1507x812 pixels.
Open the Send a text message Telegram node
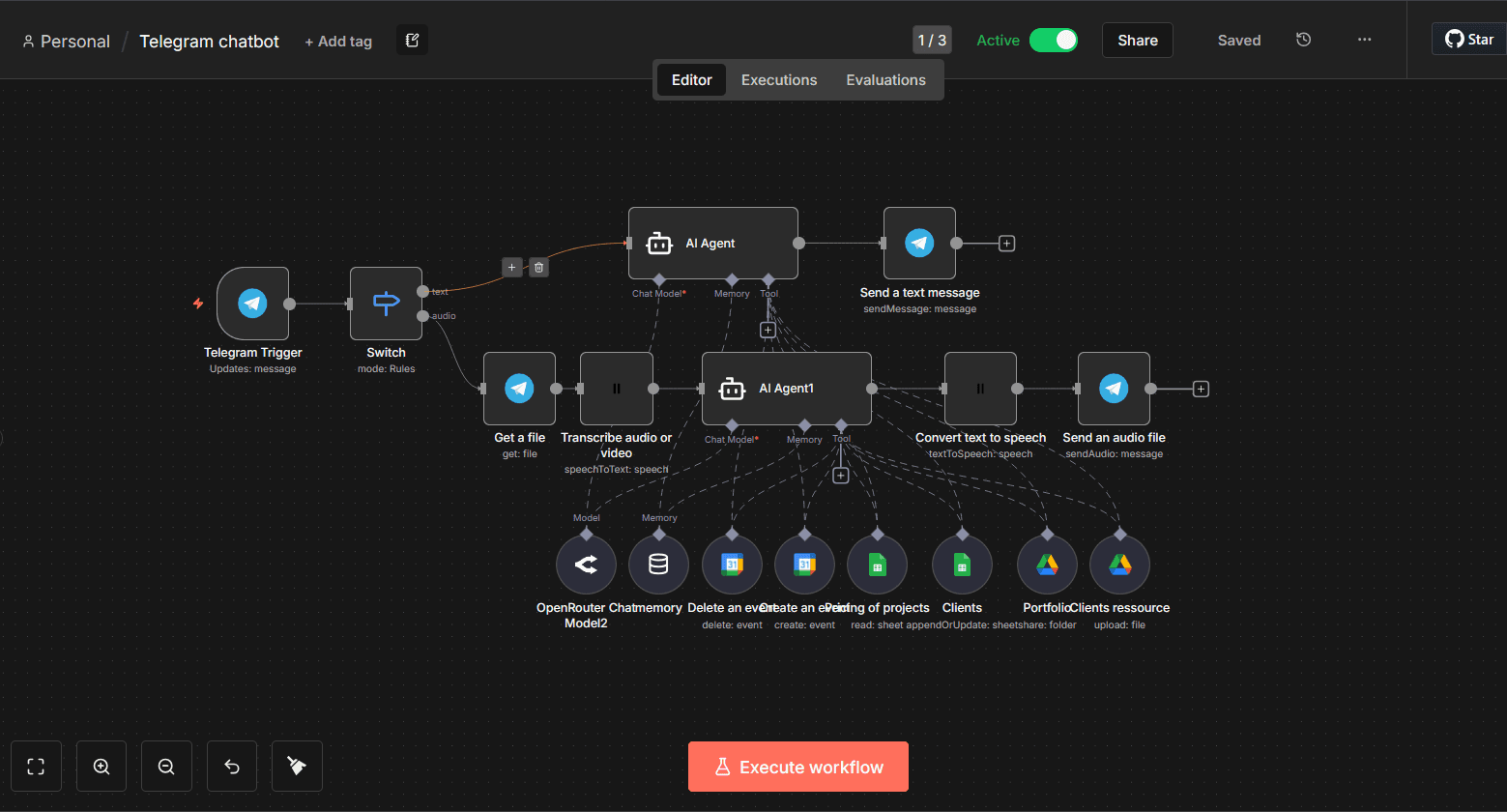pyautogui.click(x=918, y=244)
